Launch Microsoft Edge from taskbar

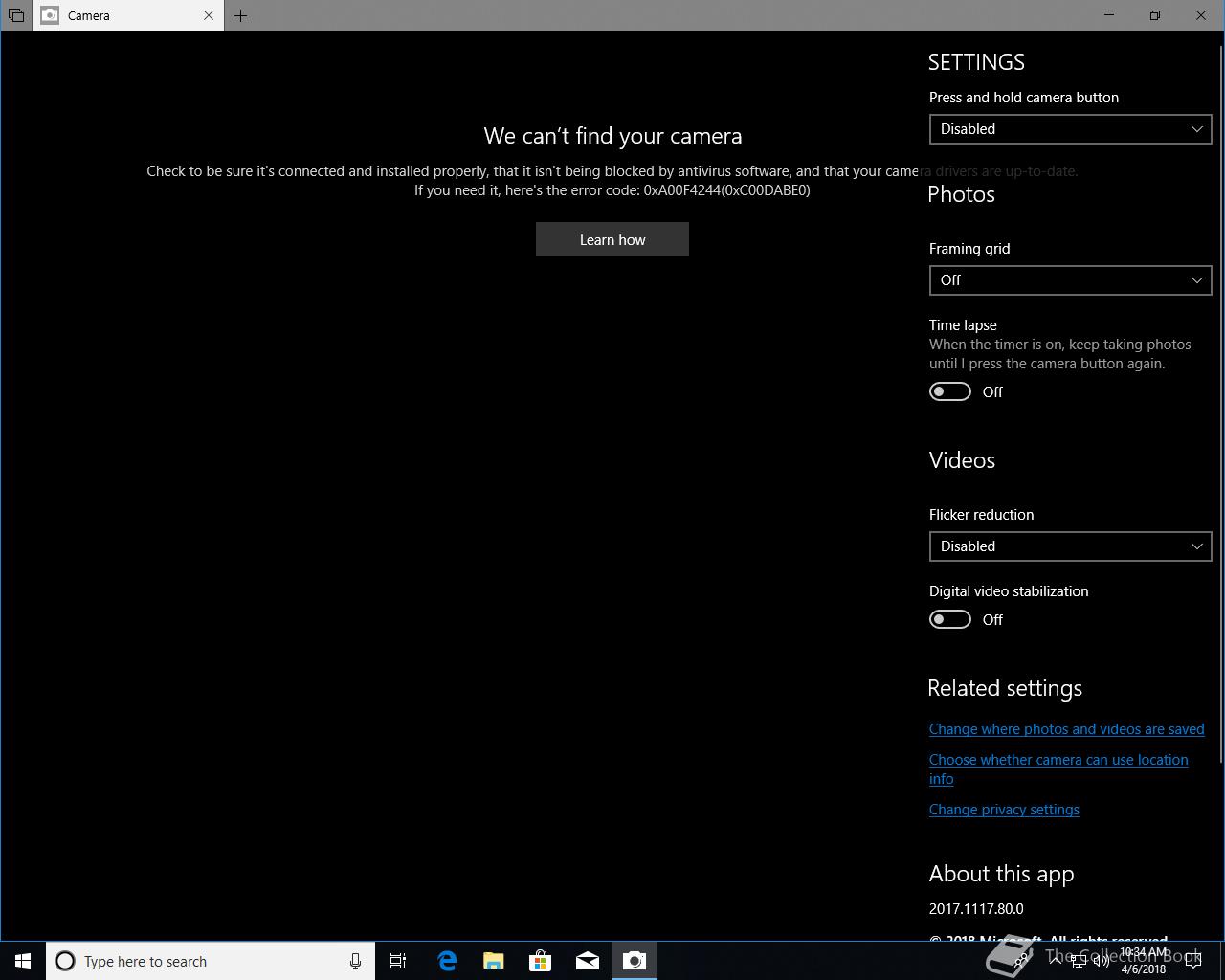point(447,961)
